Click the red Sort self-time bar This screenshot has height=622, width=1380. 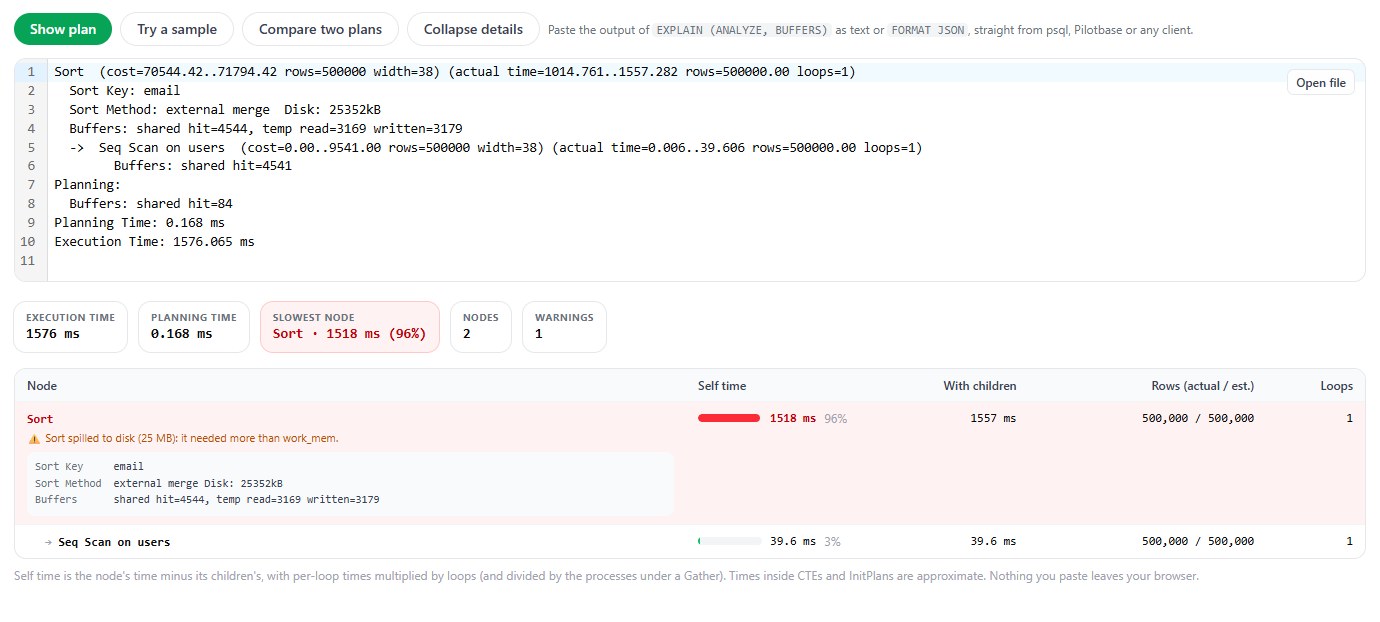click(729, 418)
